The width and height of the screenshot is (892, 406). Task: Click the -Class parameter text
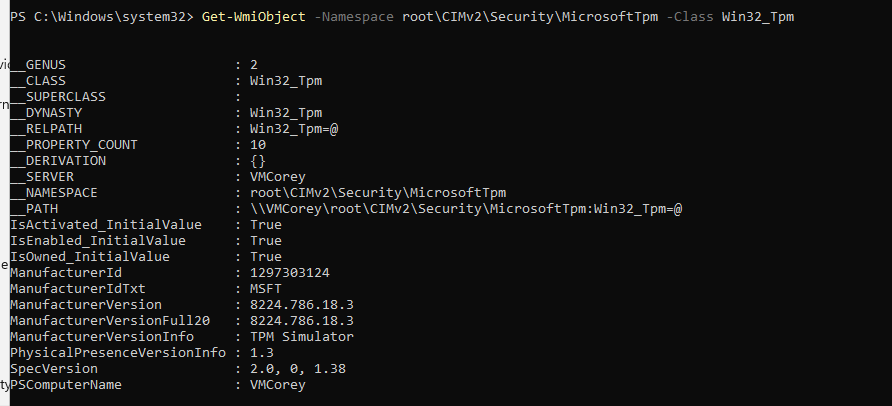(689, 17)
